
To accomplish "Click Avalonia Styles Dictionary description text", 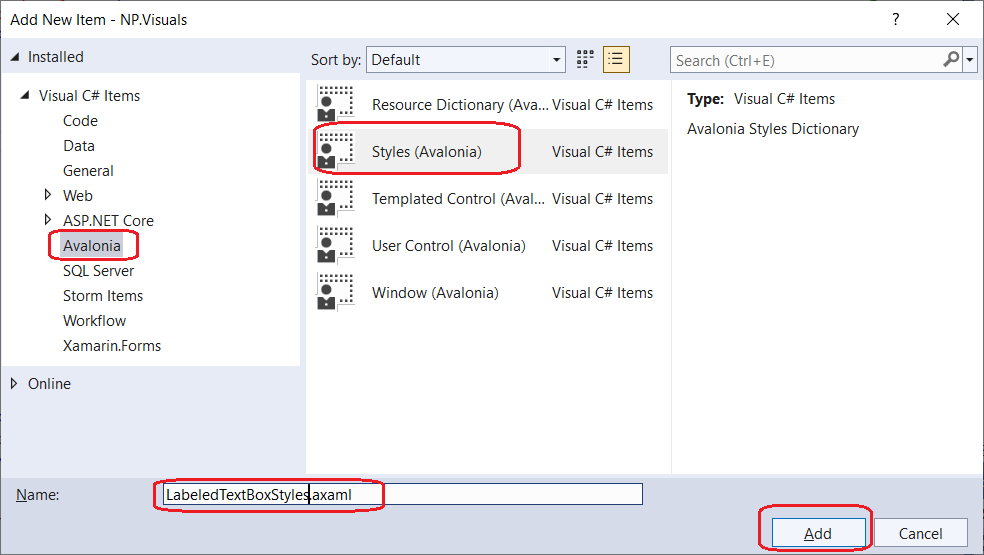I will click(773, 129).
